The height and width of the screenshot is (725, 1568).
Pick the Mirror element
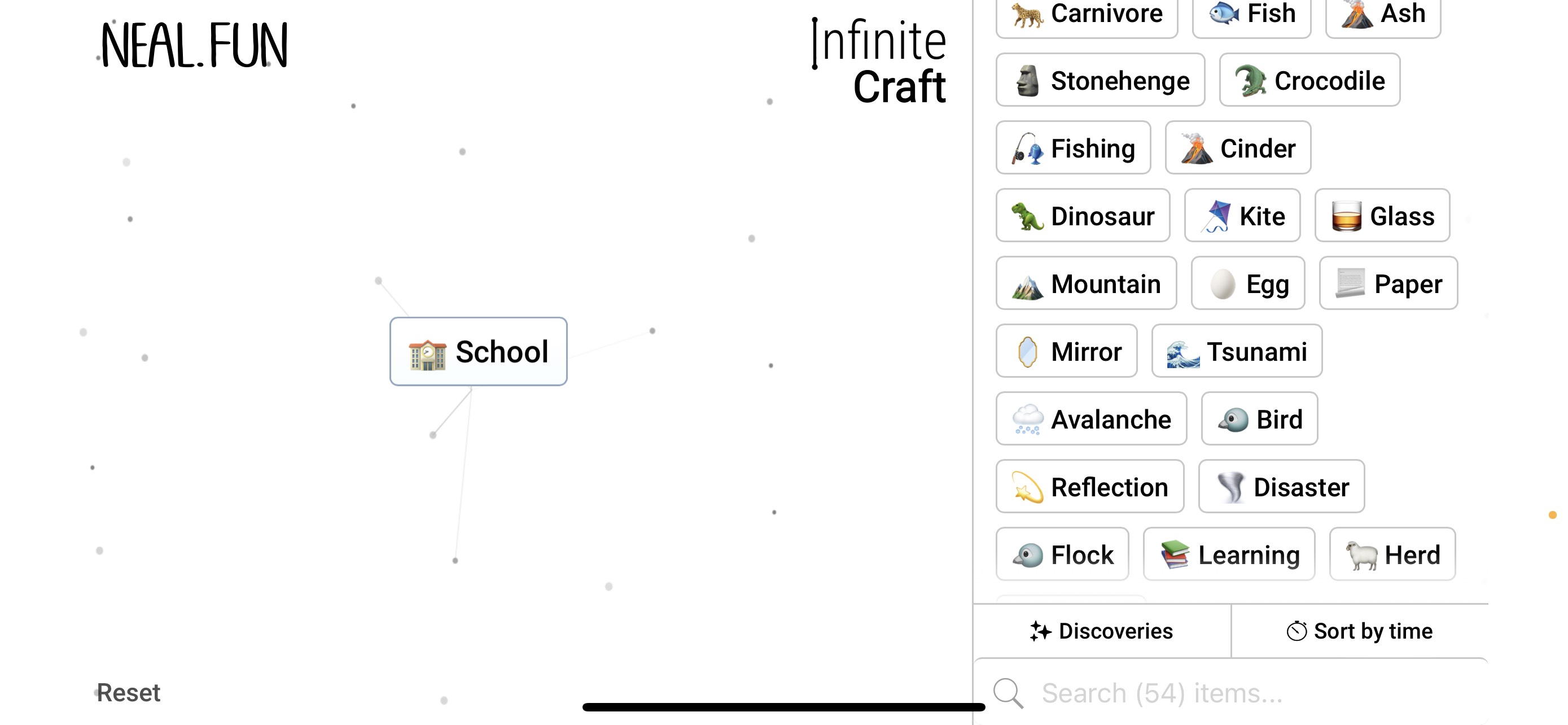[1066, 351]
